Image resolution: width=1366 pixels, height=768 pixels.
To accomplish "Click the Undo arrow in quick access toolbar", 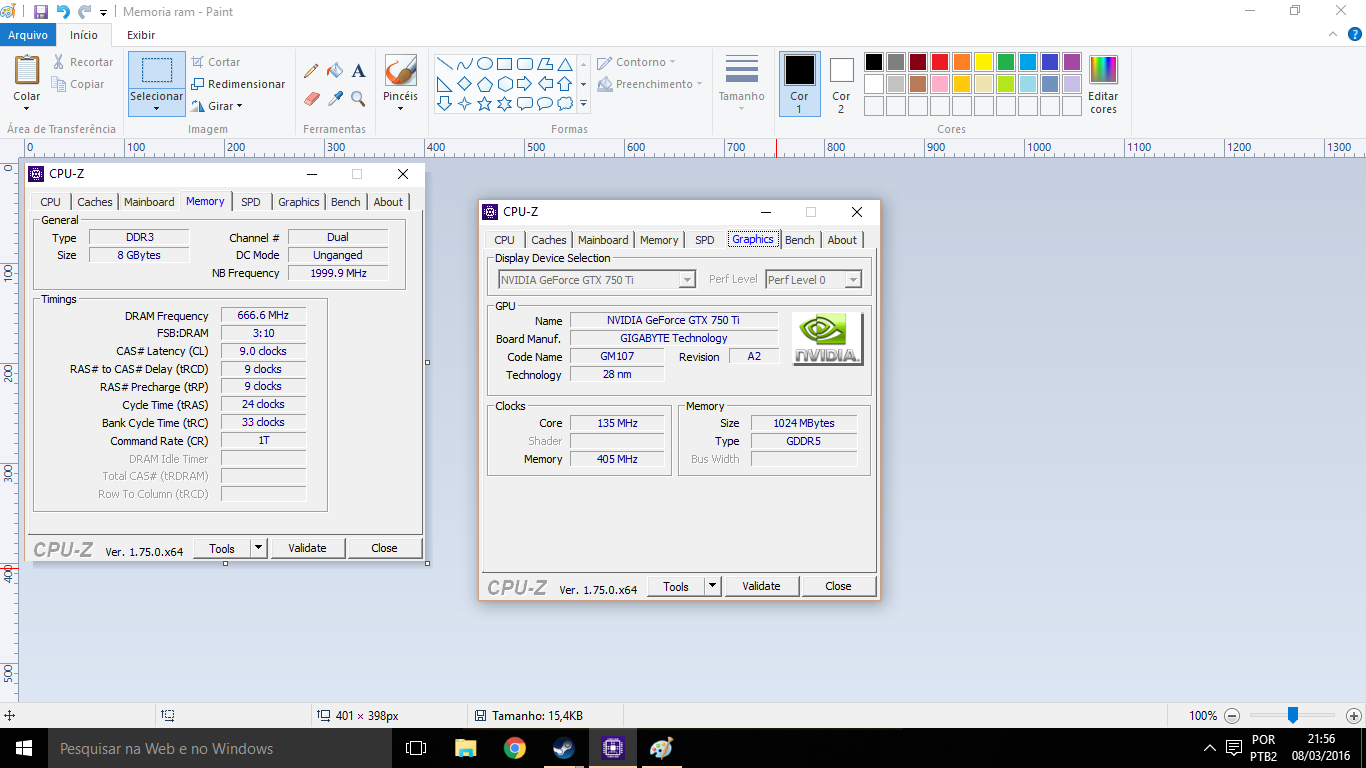I will coord(63,11).
